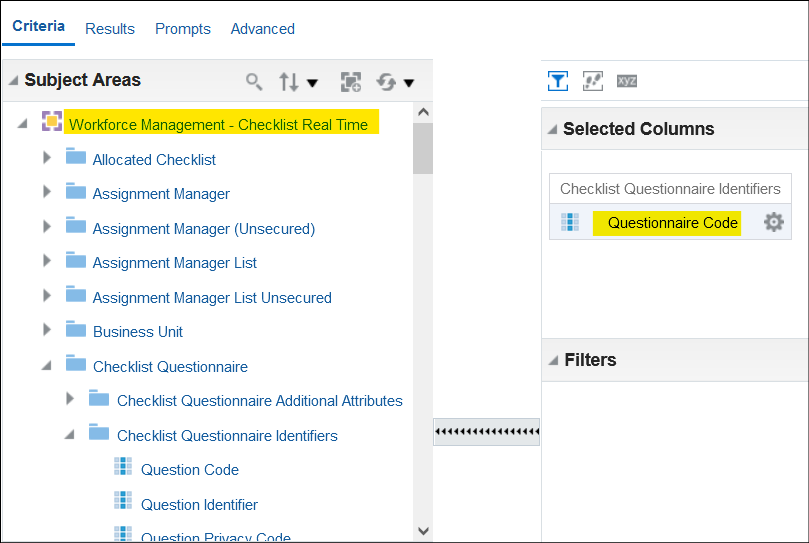Click the add/remove subject areas icon
Image resolution: width=809 pixels, height=543 pixels.
coord(351,82)
